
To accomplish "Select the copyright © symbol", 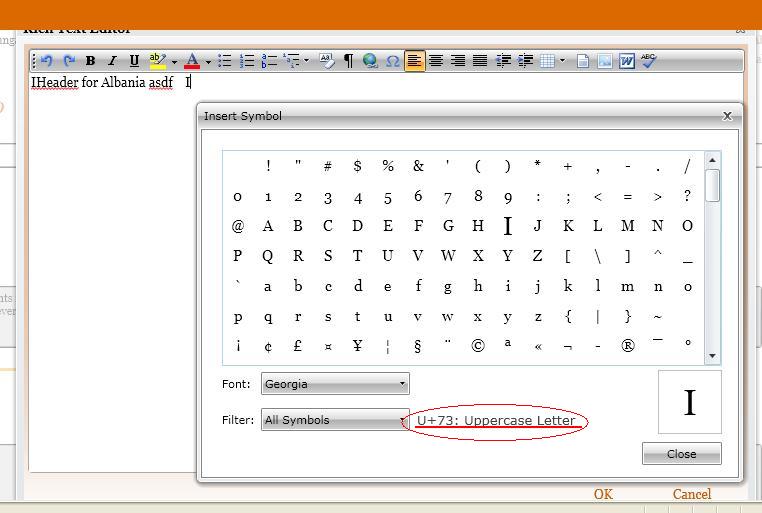I will [x=478, y=345].
